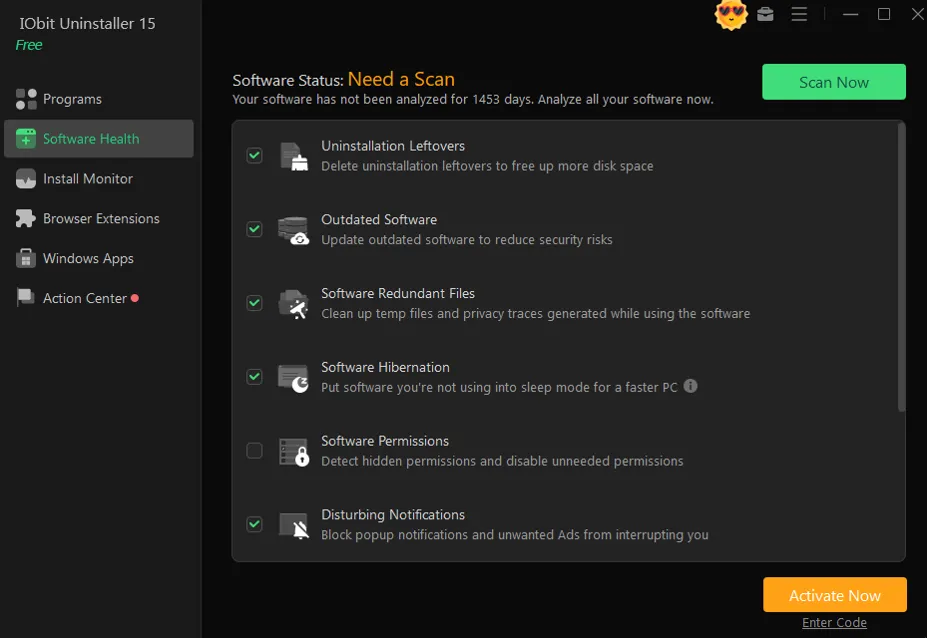Open Browser Extensions section
This screenshot has height=638, width=927.
tap(99, 218)
